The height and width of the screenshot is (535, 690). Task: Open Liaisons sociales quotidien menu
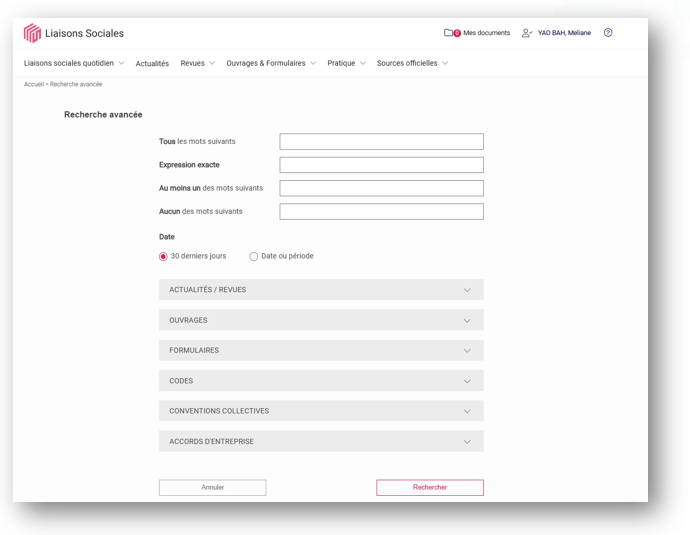point(74,63)
